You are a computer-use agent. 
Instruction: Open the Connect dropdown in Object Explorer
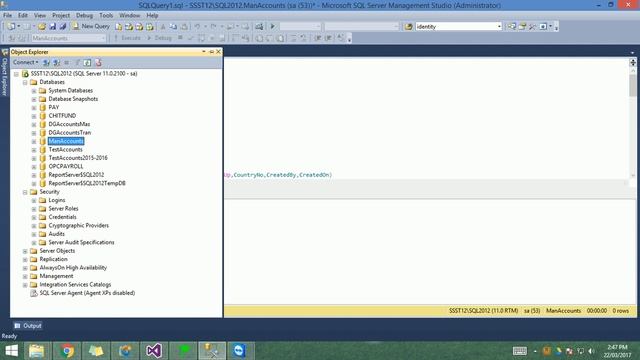click(x=26, y=62)
